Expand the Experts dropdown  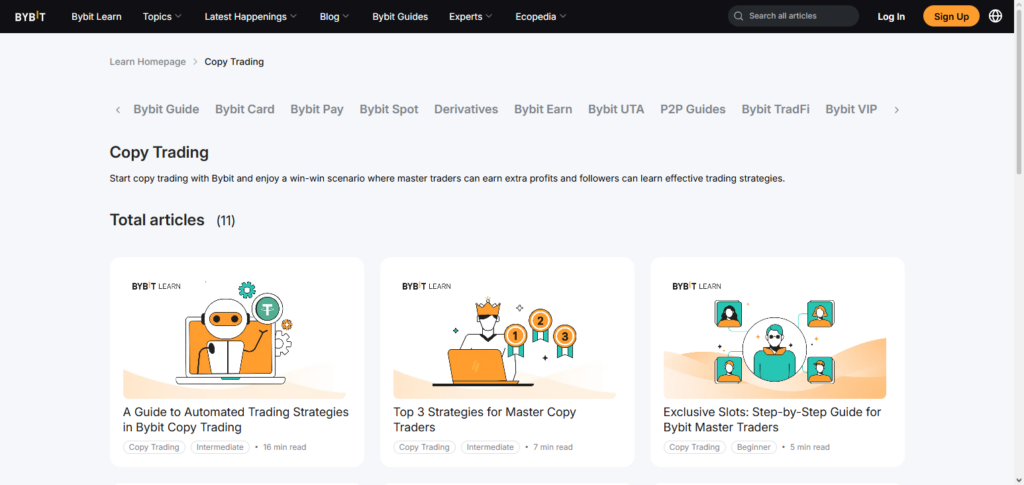(470, 16)
